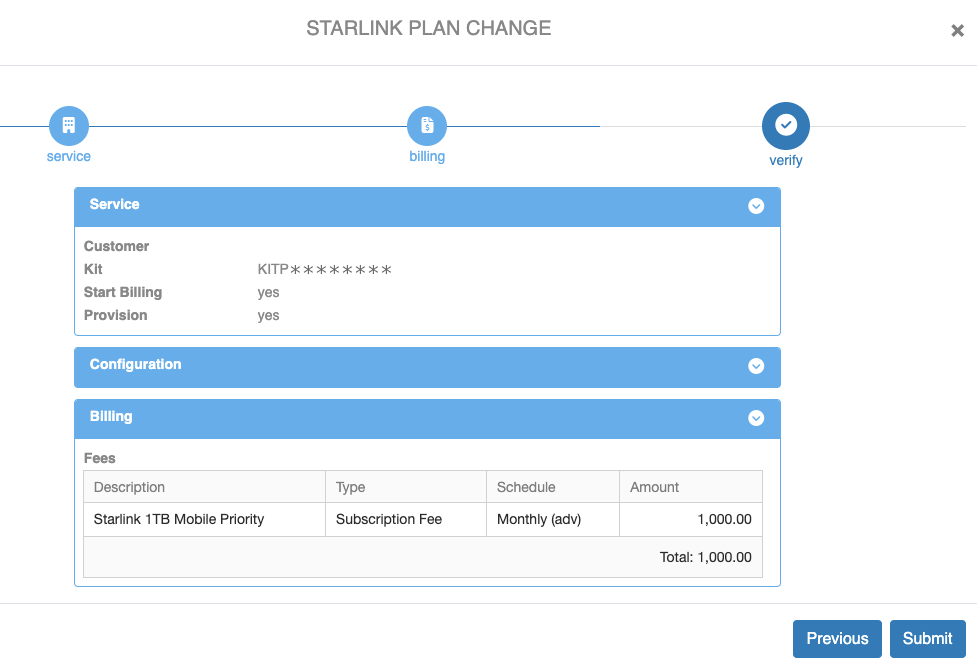
Task: Go back with the Previous button
Action: pos(837,639)
